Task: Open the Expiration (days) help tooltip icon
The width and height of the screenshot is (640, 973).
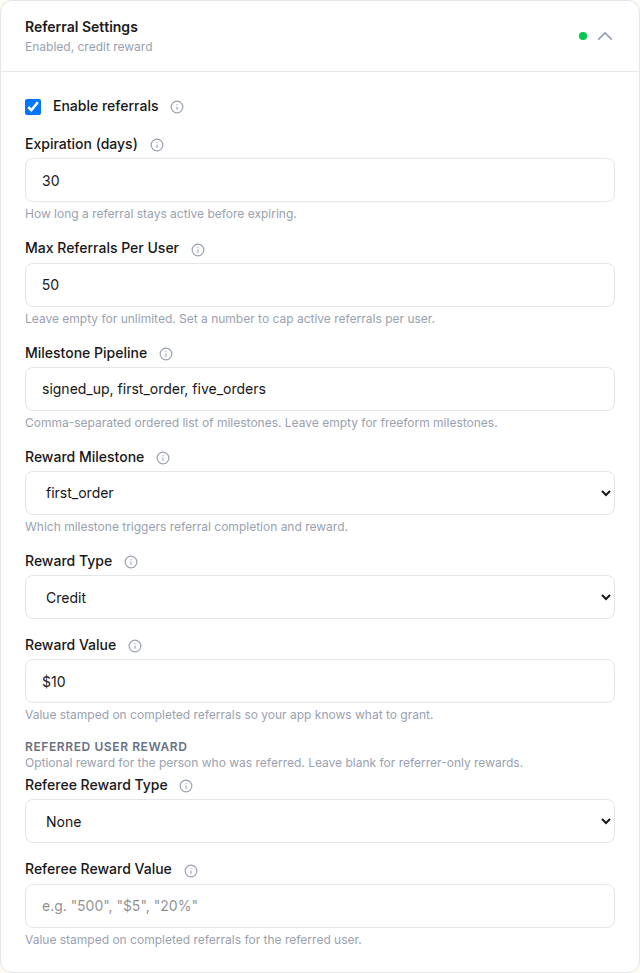Action: coord(157,145)
